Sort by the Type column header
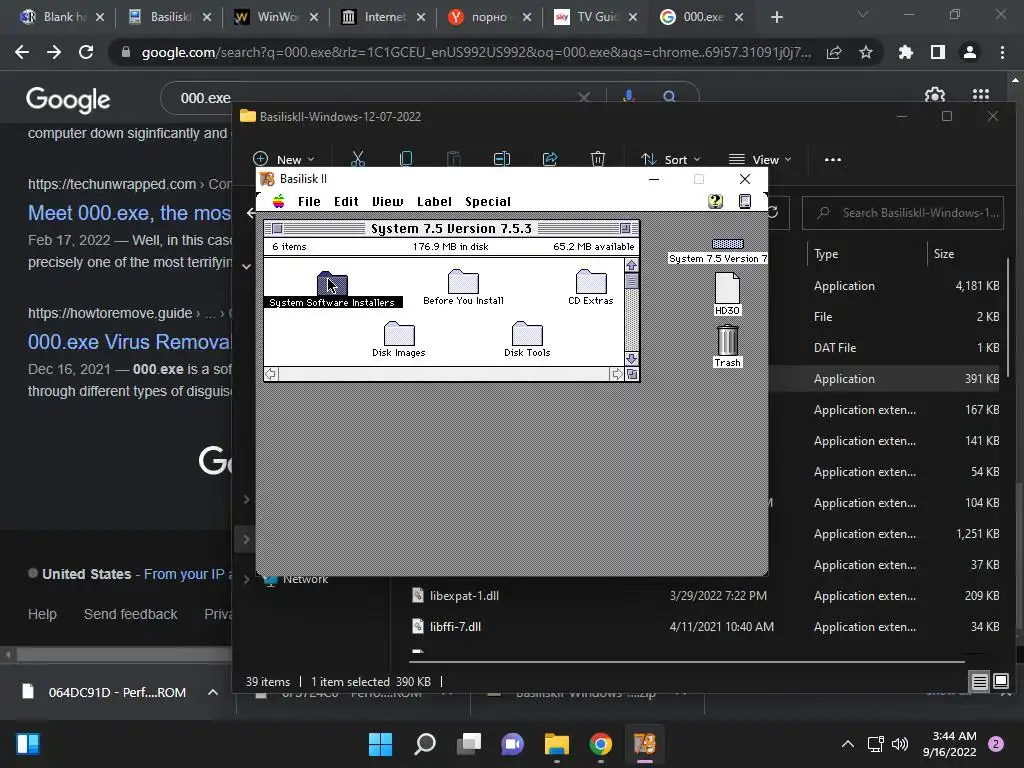 (826, 254)
